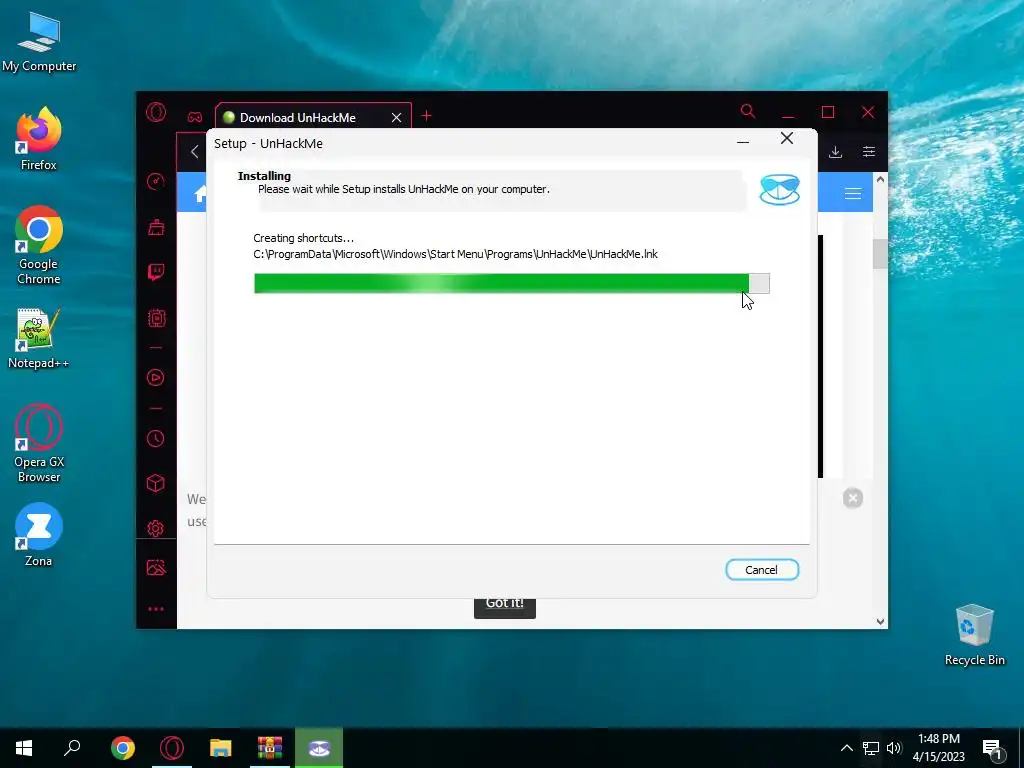Select the Google Chrome desktop shortcut
The width and height of the screenshot is (1024, 768).
pyautogui.click(x=39, y=246)
